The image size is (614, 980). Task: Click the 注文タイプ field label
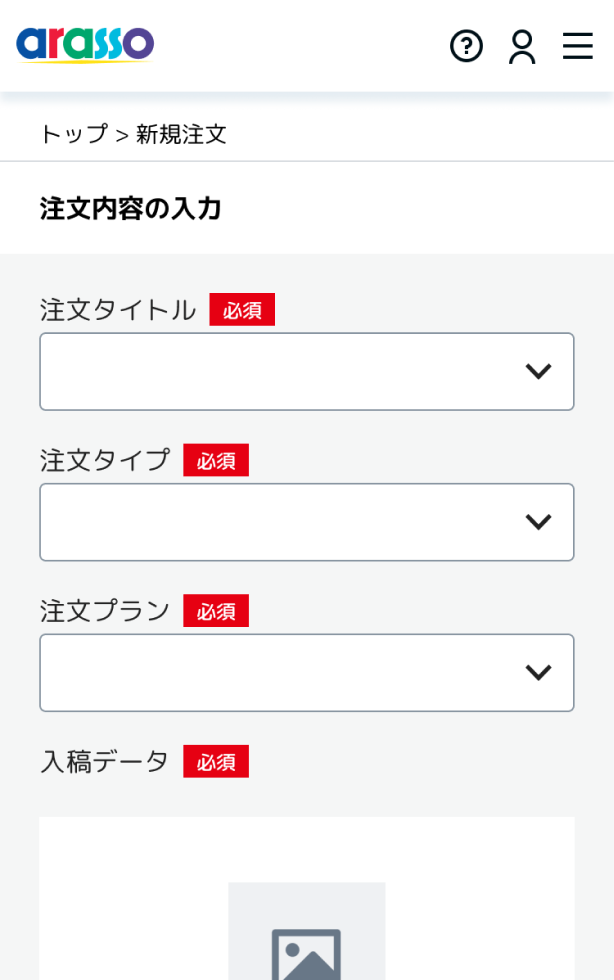coord(105,460)
